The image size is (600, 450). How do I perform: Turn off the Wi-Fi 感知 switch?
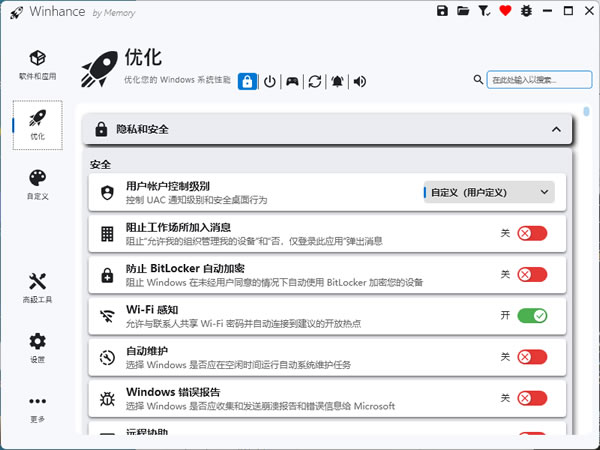pyautogui.click(x=532, y=316)
